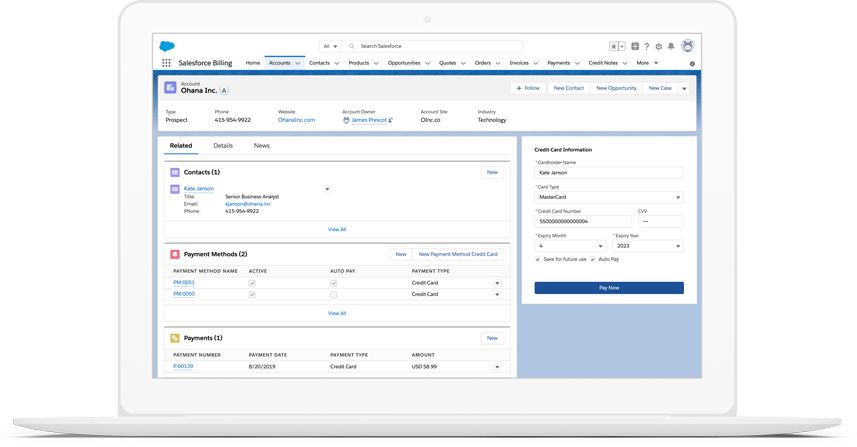Open the favorites list arrow beside the star
The width and height of the screenshot is (857, 447).
622,46
